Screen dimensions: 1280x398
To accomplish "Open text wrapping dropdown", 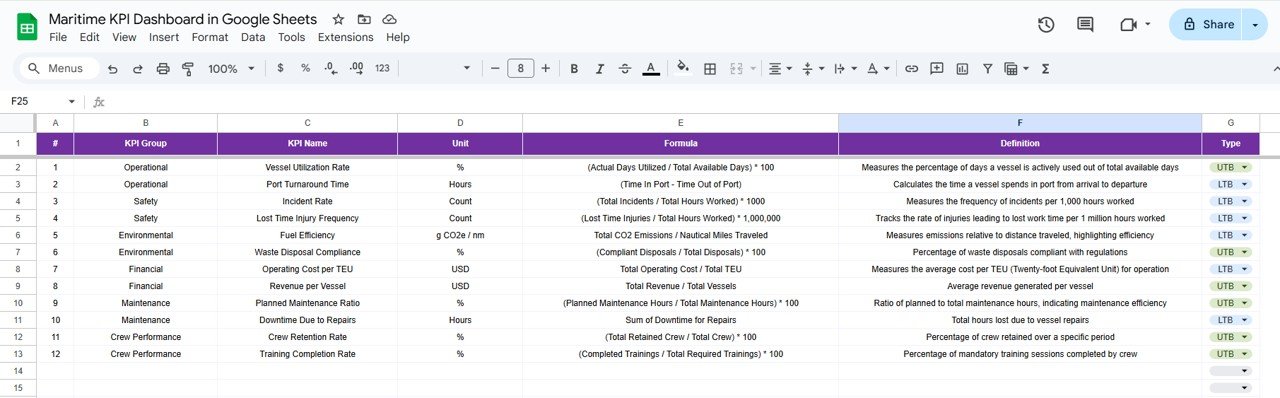I will click(x=845, y=69).
